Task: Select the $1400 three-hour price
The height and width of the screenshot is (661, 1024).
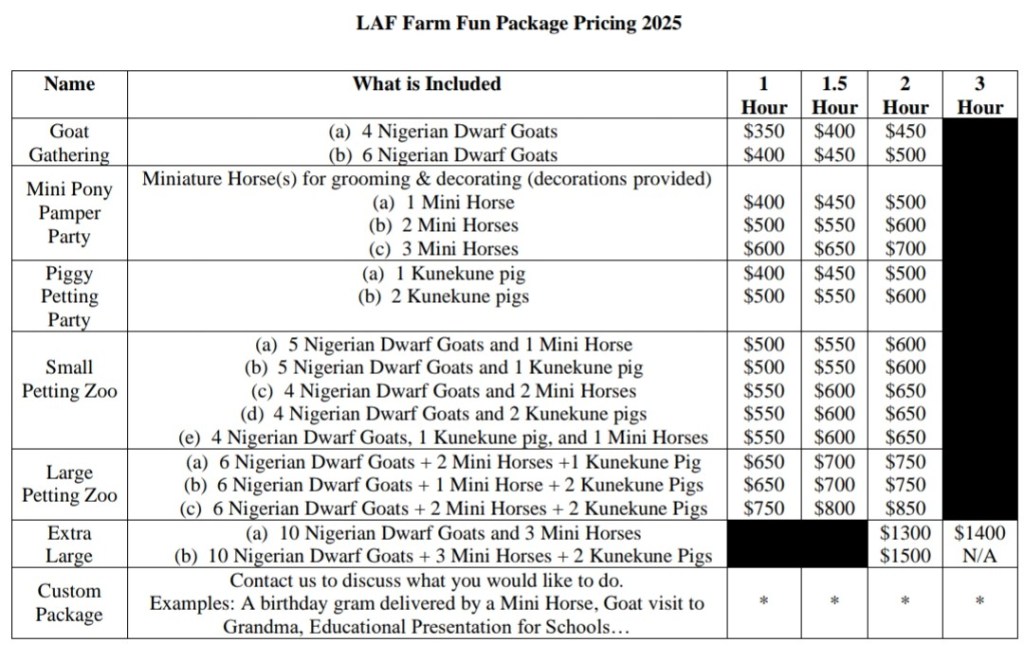Action: coord(979,533)
